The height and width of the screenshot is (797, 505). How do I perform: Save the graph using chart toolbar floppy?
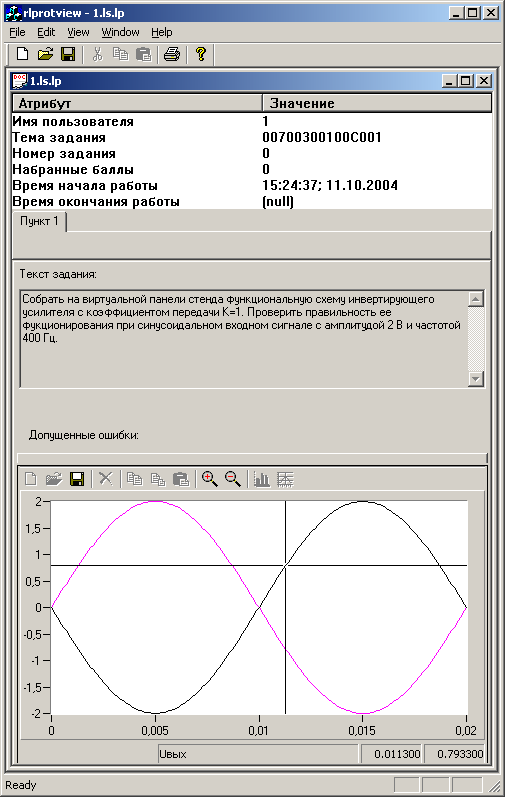pos(77,479)
